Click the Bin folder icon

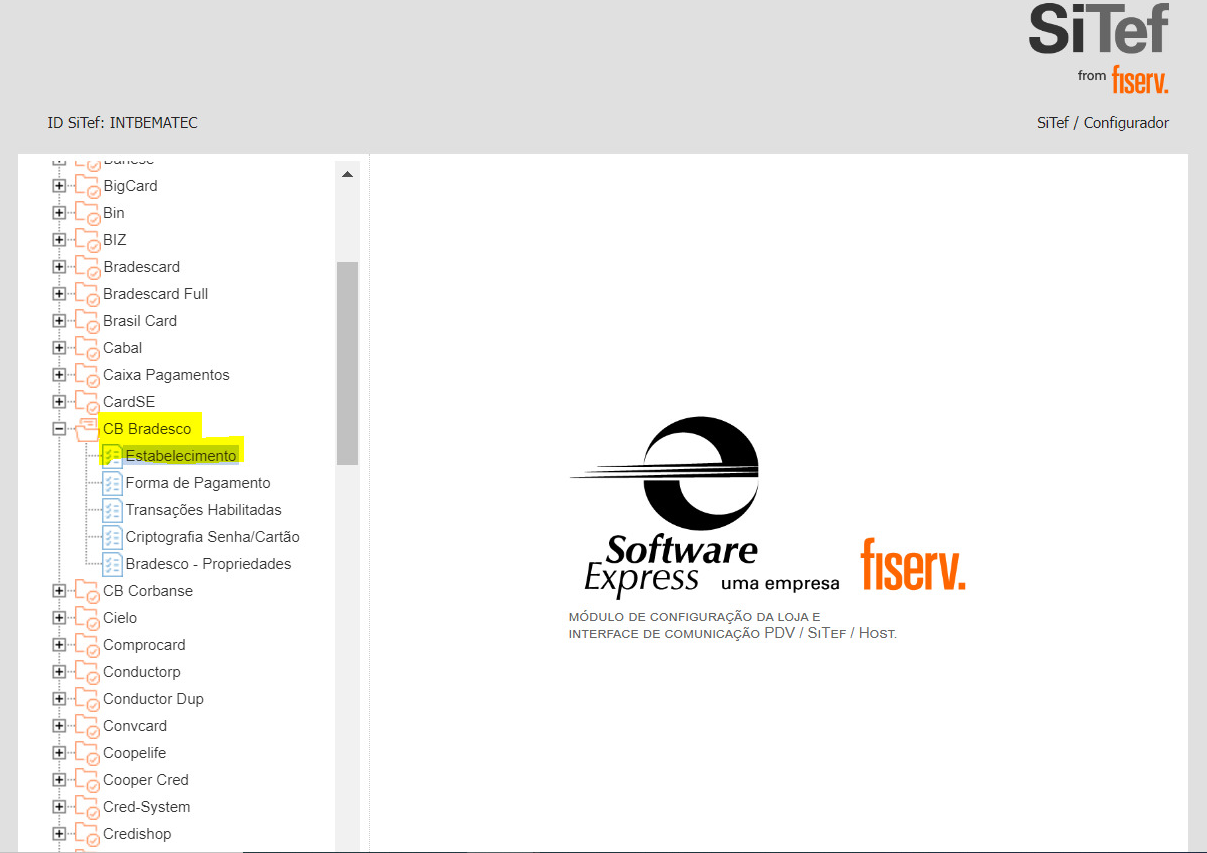click(87, 213)
